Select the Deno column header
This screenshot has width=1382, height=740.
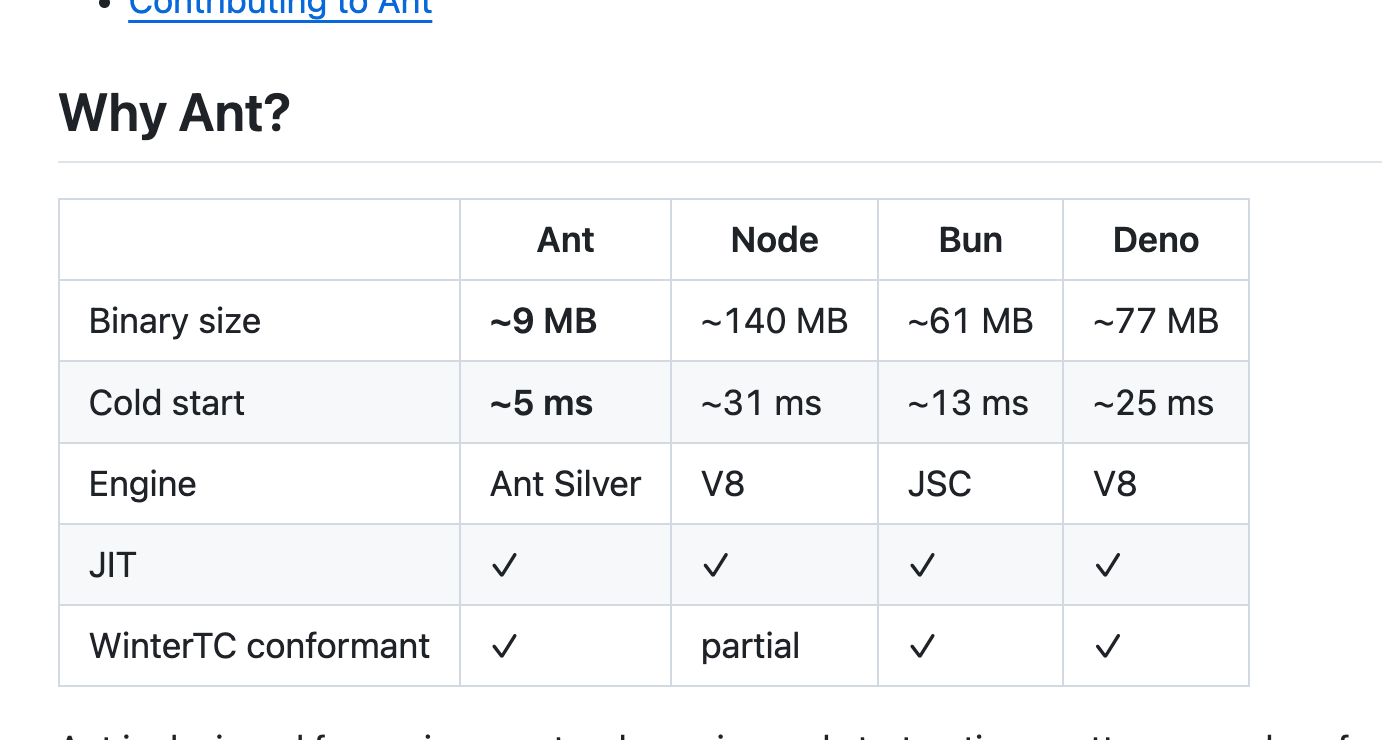coord(1156,240)
